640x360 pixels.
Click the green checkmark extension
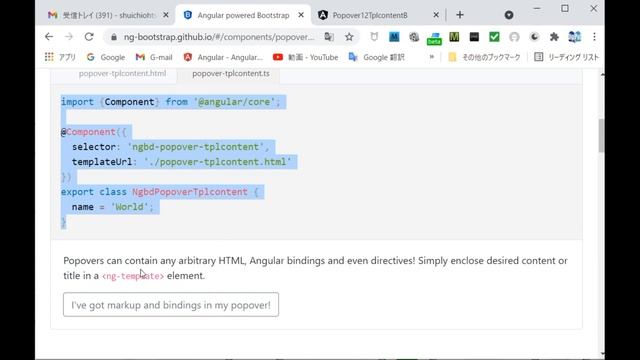coord(494,37)
